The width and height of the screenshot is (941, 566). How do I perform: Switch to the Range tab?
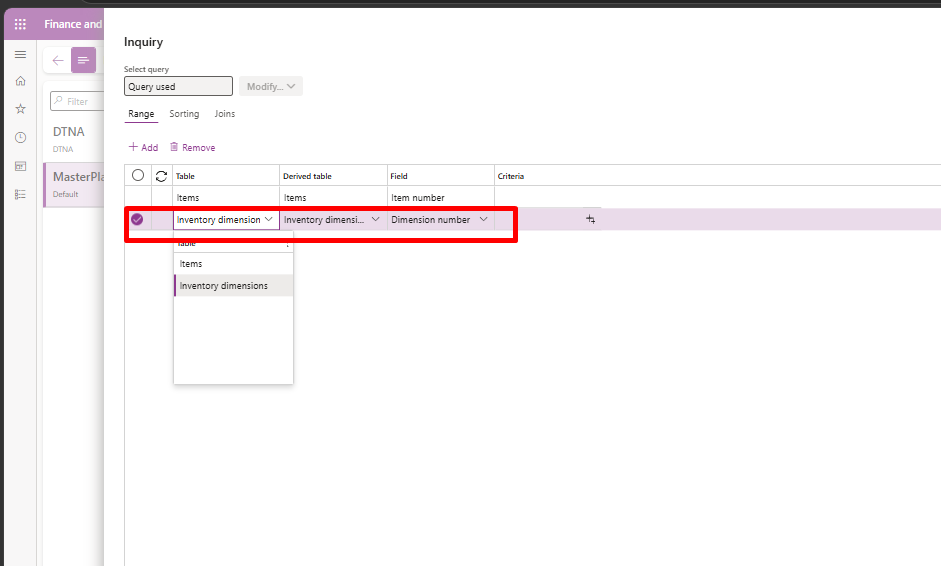coord(141,114)
